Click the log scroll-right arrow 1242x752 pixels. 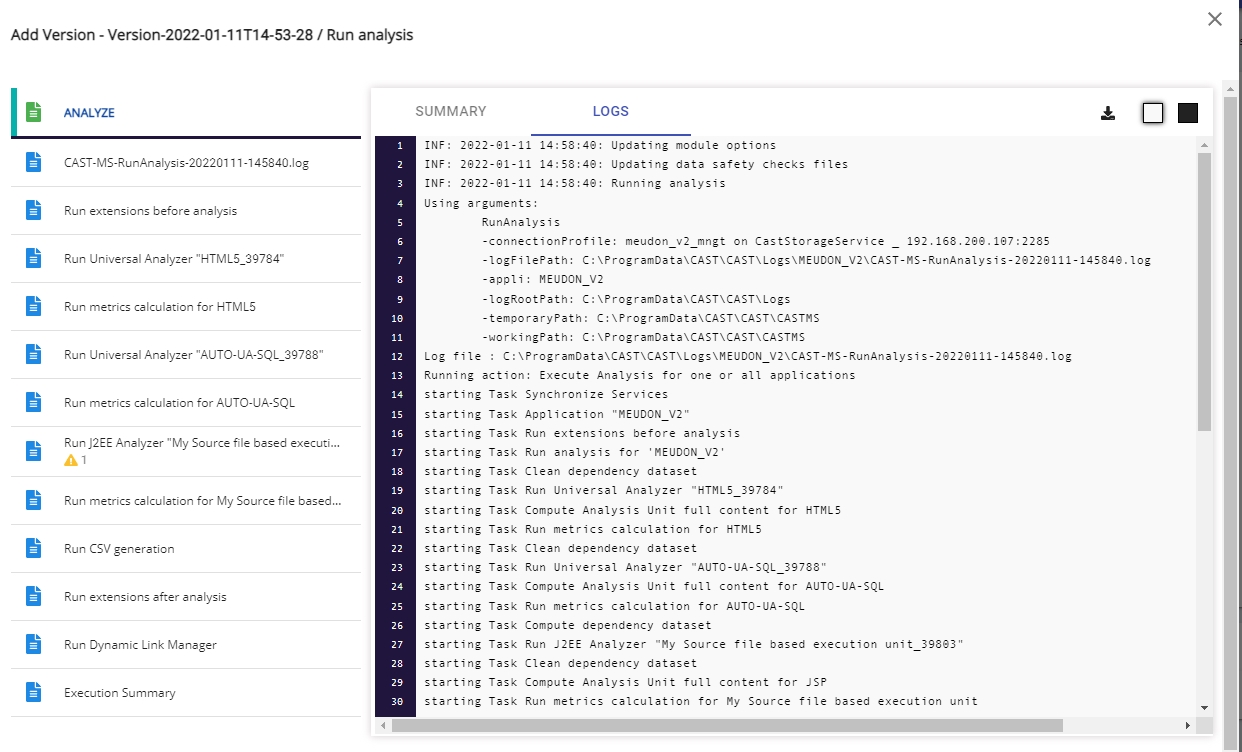coord(1188,725)
